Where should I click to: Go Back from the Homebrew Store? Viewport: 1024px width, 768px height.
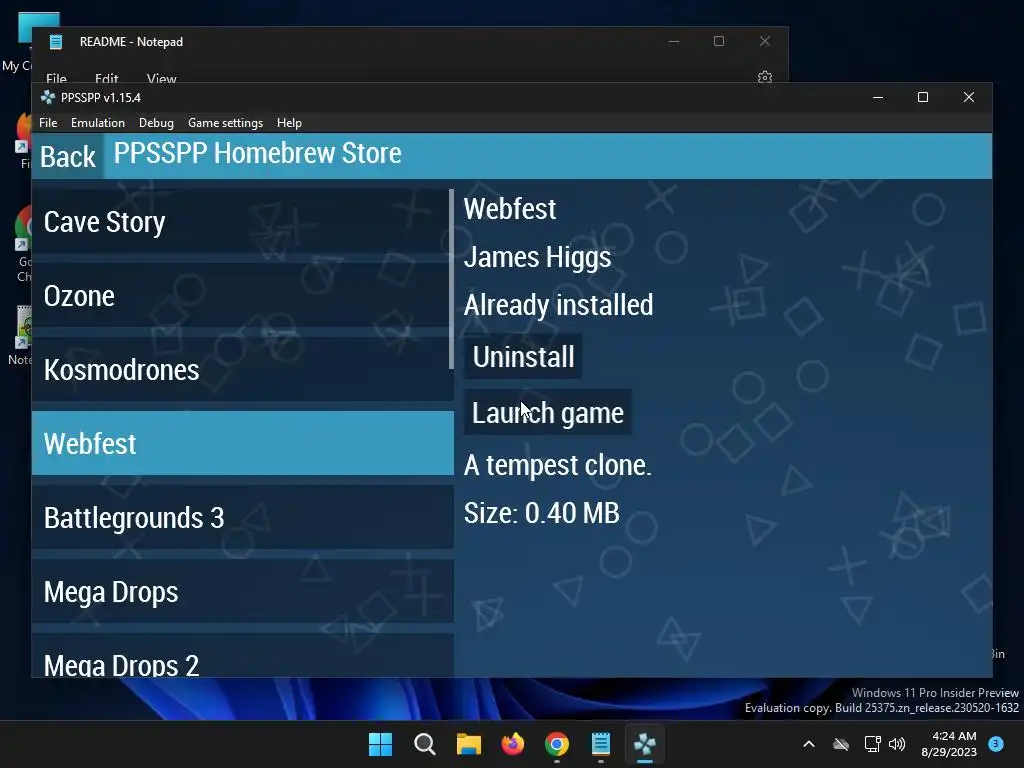[68, 156]
